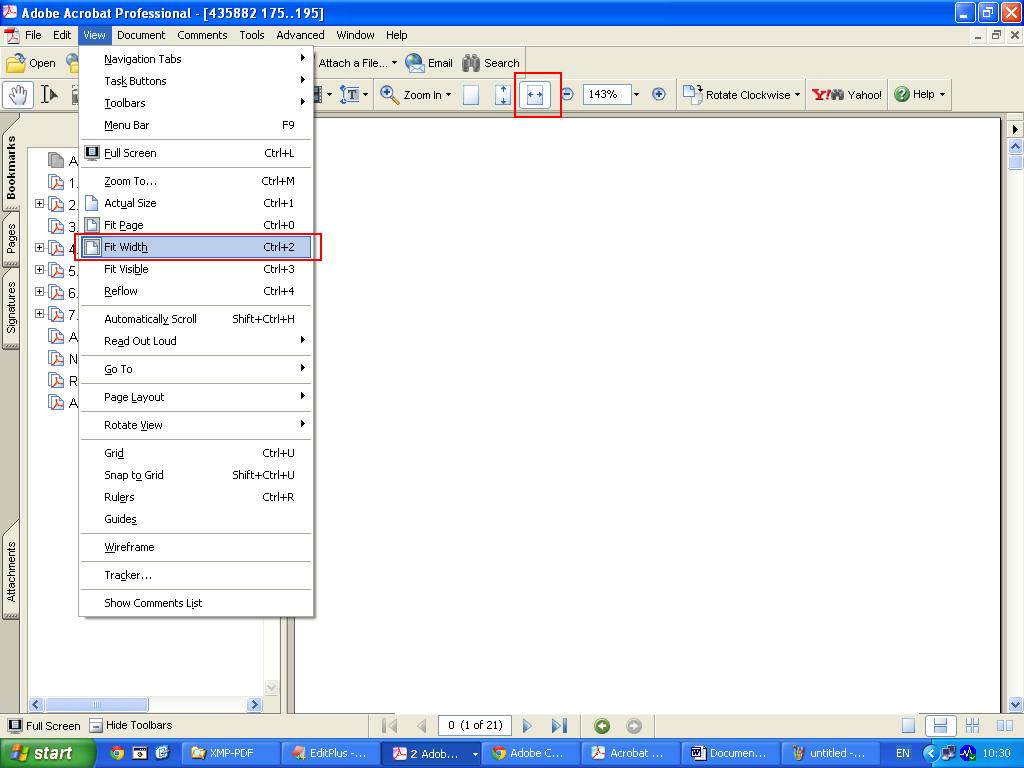The image size is (1024, 768).
Task: Open the Zoom In tool dropdown arrow
Action: tap(448, 95)
